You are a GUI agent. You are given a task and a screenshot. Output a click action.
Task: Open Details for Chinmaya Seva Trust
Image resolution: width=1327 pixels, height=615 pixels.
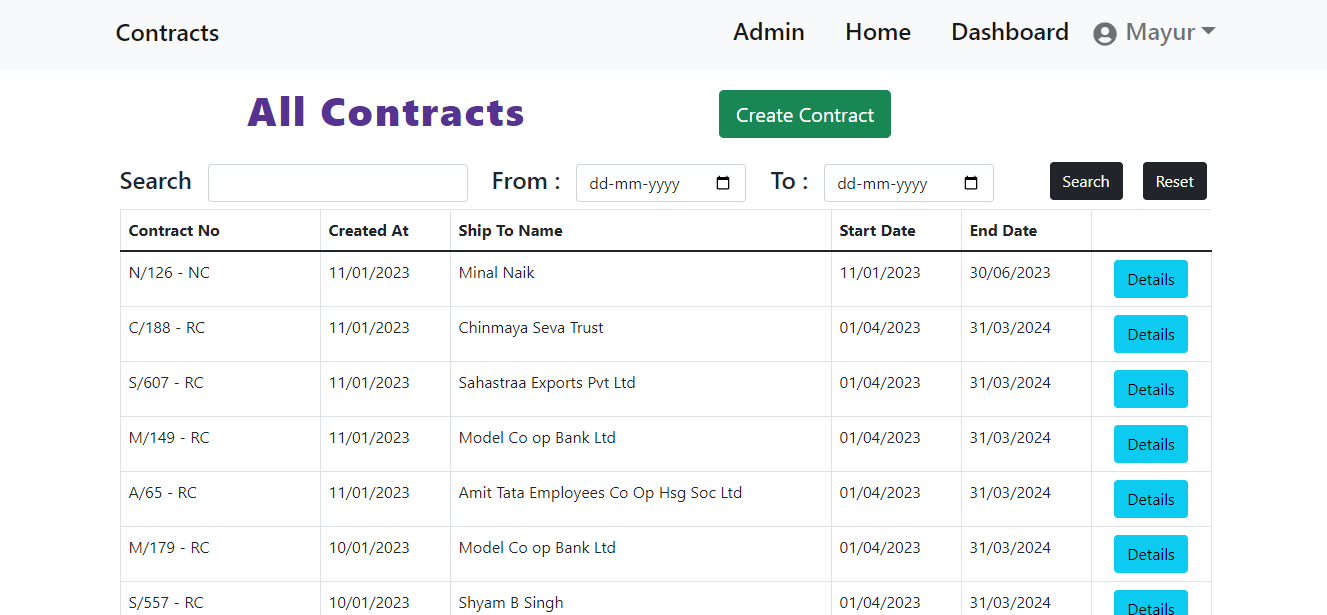pos(1150,334)
